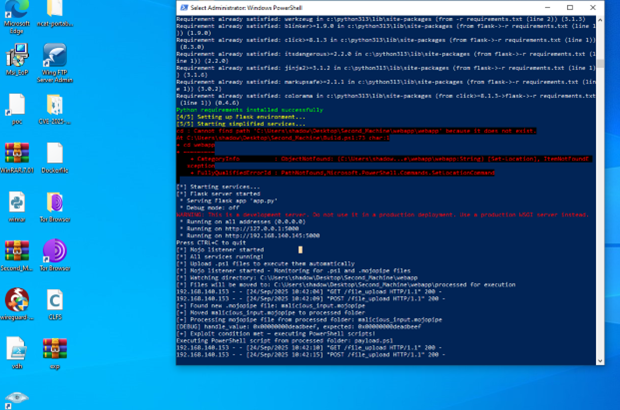Screen dimensions: 620x410
Task: Select the poc file on desktop
Action: coord(17,105)
